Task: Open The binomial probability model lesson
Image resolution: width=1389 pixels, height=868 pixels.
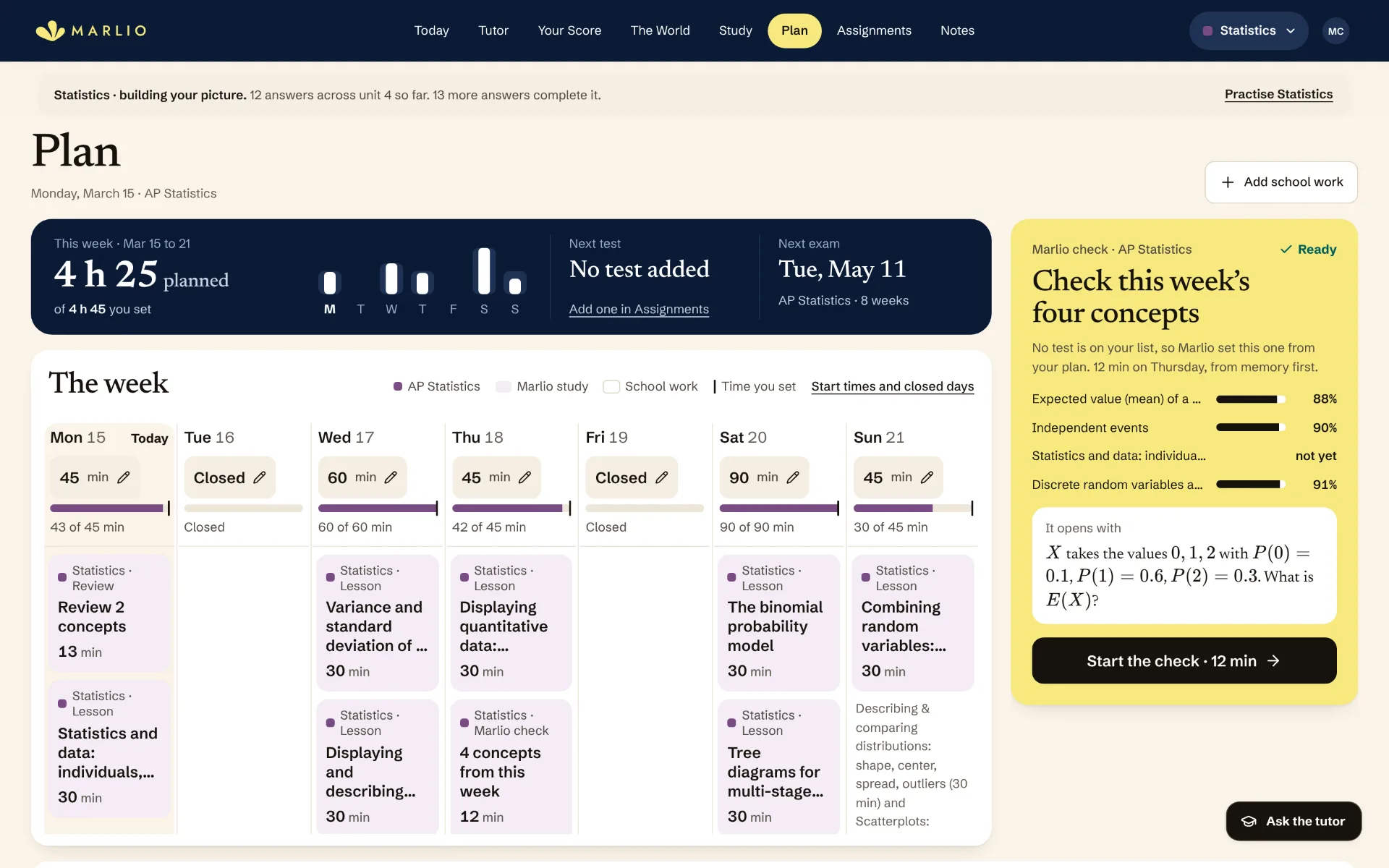Action: (778, 622)
